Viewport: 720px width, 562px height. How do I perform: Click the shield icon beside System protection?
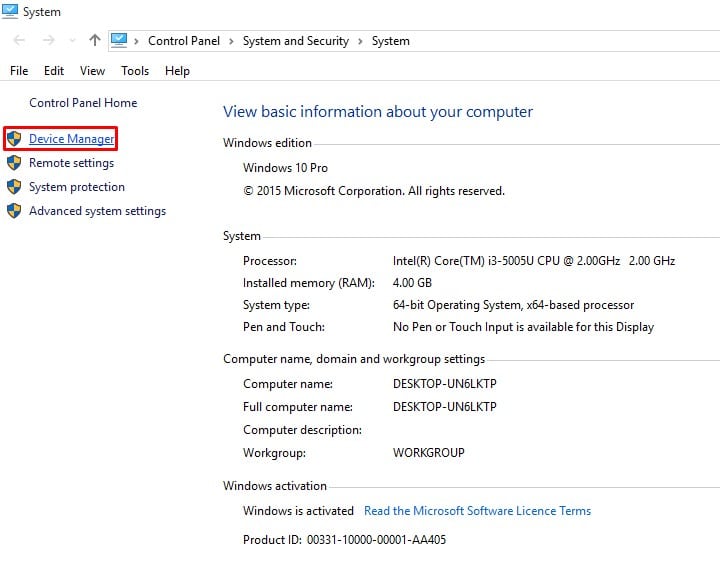point(14,186)
